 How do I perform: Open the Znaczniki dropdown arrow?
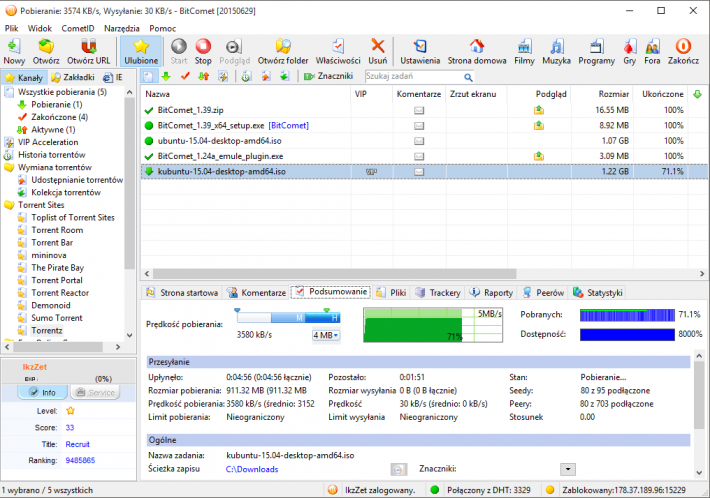pos(568,469)
